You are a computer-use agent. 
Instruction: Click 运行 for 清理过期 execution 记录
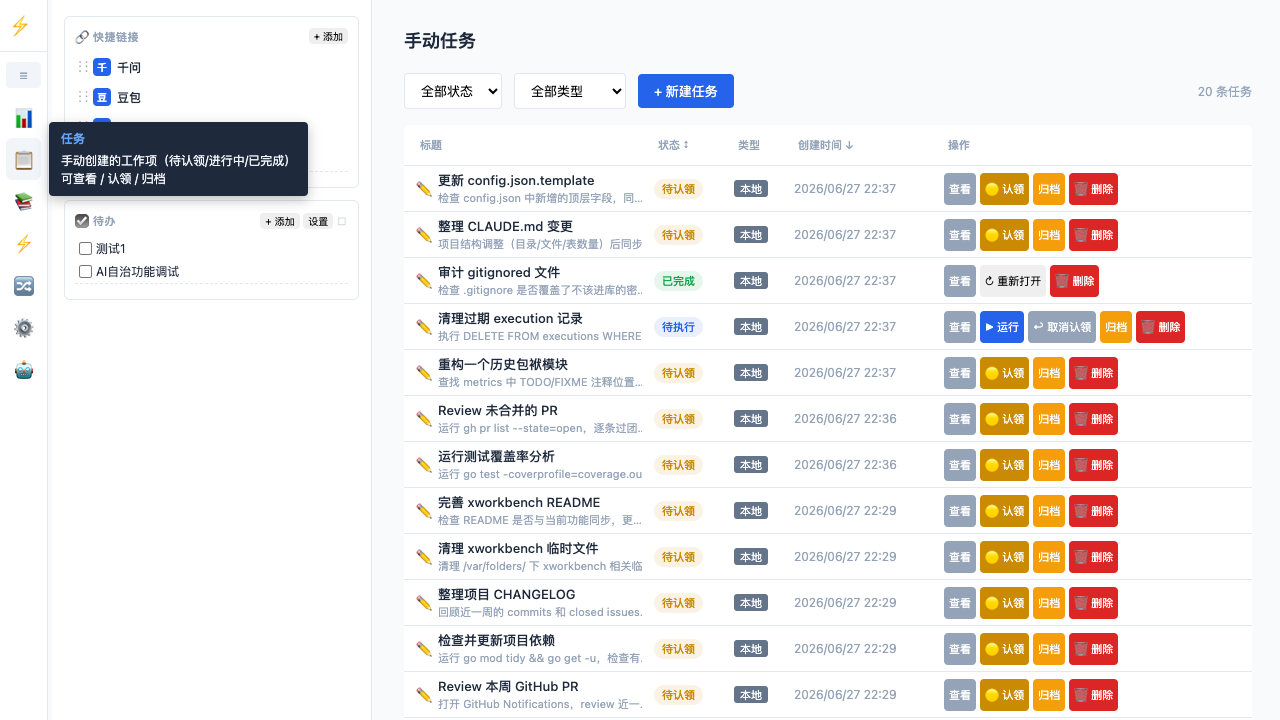click(x=1002, y=327)
